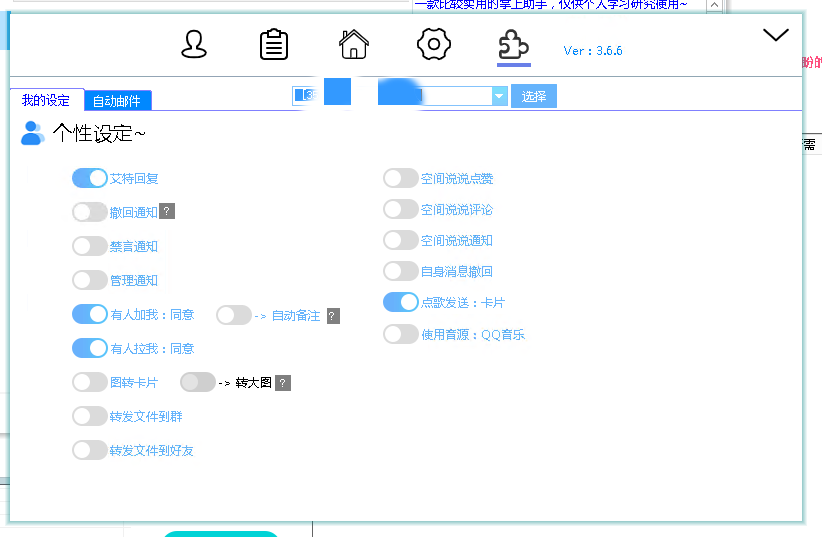Image resolution: width=822 pixels, height=537 pixels.
Task: Turn off 有人加我:同意 toggle
Action: (90, 314)
